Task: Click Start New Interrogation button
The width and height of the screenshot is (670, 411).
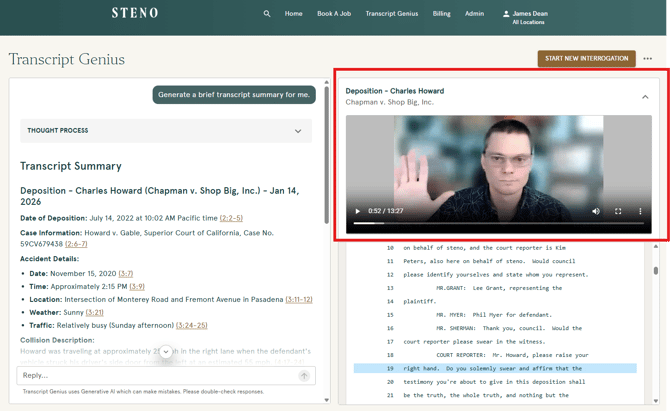Action: click(x=586, y=59)
